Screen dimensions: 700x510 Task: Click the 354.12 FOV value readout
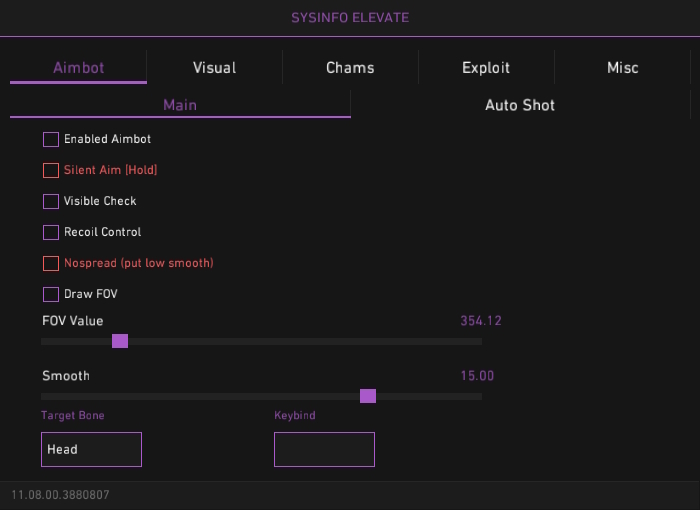pyautogui.click(x=480, y=321)
